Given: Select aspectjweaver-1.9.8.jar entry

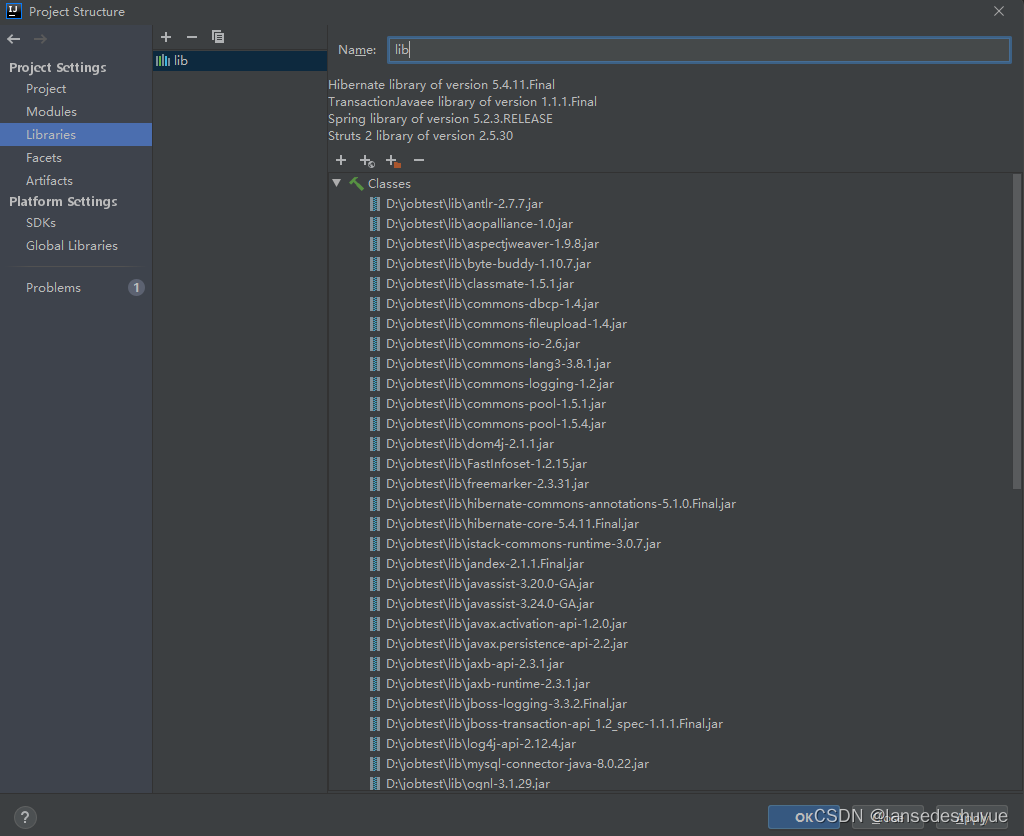Looking at the screenshot, I should pos(492,244).
